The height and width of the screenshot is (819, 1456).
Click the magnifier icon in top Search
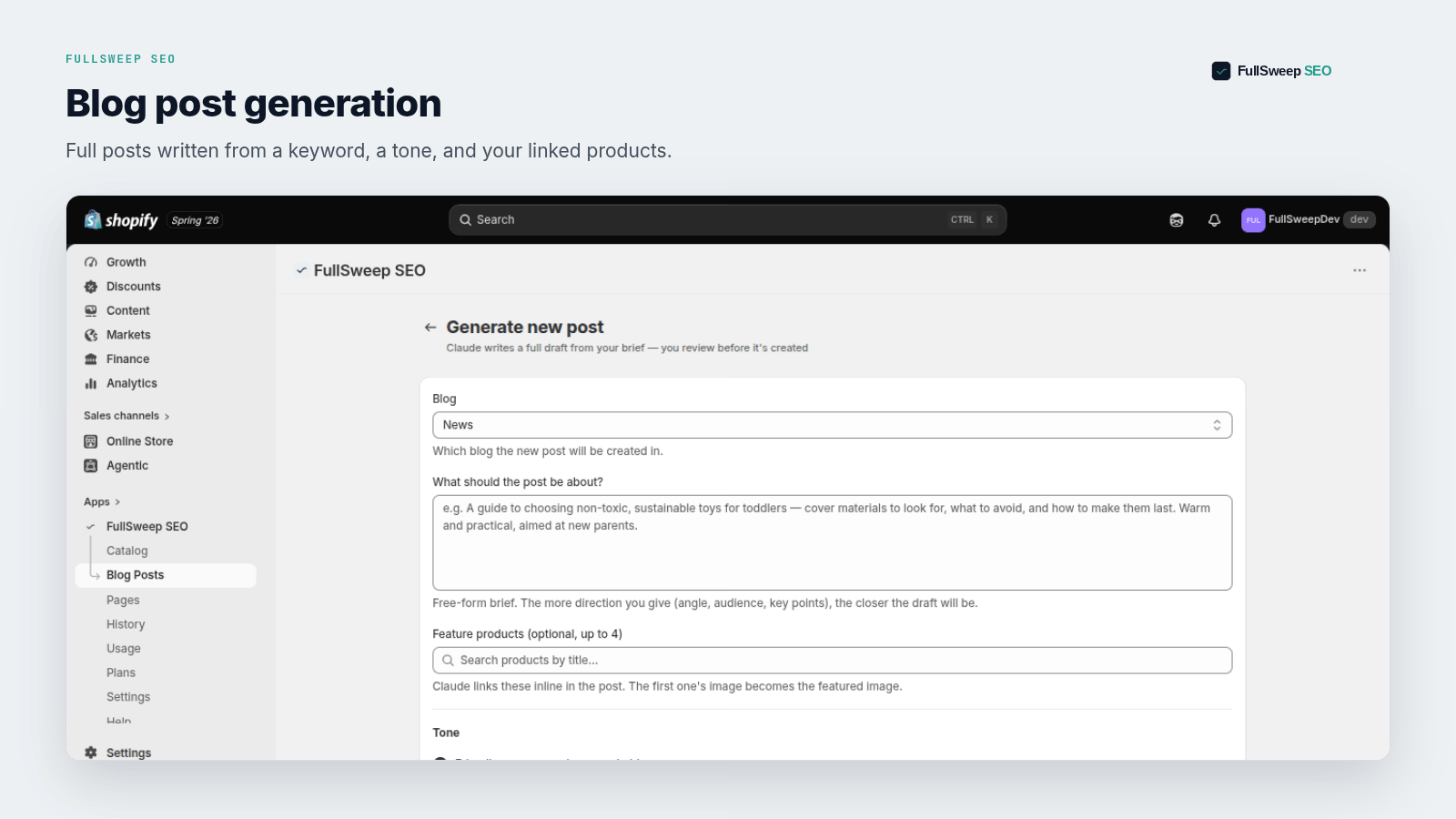(465, 219)
